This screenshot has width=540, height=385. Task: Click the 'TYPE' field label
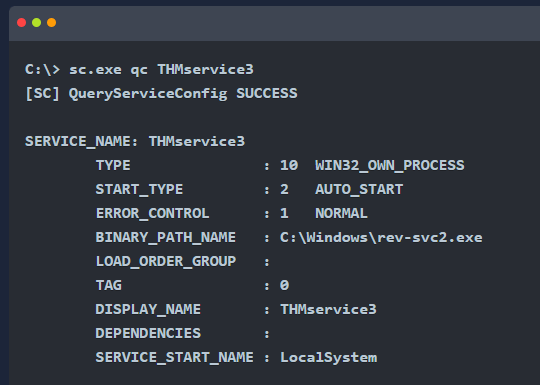(113, 166)
